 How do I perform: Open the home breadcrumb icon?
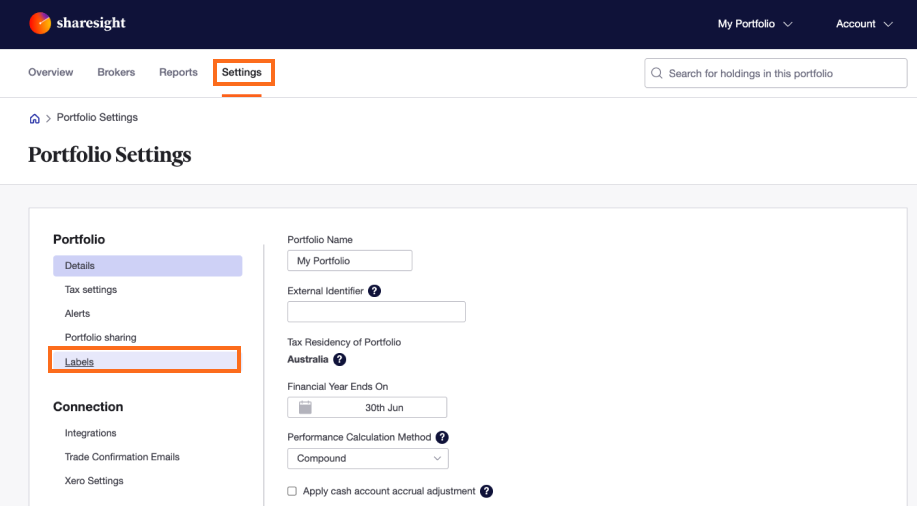click(x=35, y=119)
